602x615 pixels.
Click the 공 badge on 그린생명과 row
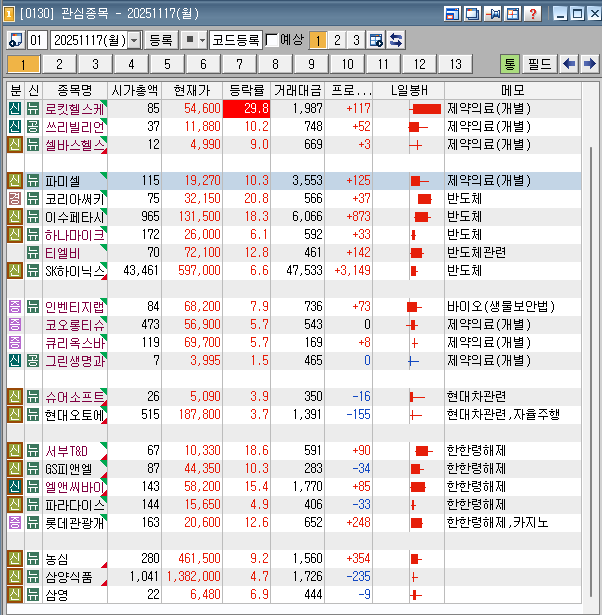pyautogui.click(x=33, y=361)
